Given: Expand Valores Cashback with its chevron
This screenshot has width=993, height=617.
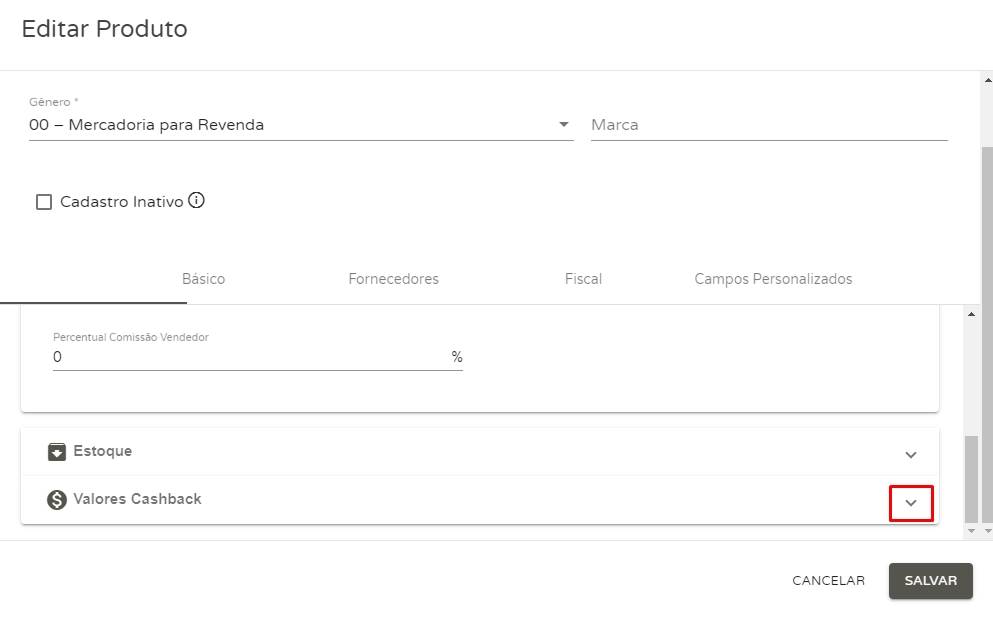Looking at the screenshot, I should coord(911,503).
